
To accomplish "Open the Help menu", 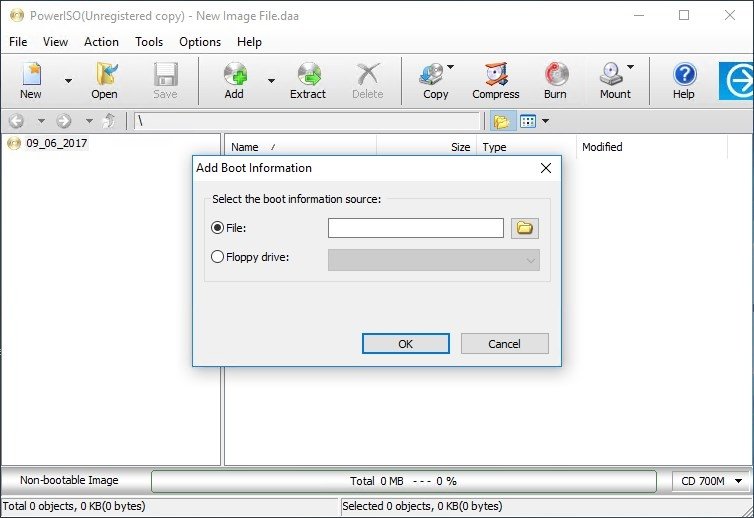I will point(249,42).
